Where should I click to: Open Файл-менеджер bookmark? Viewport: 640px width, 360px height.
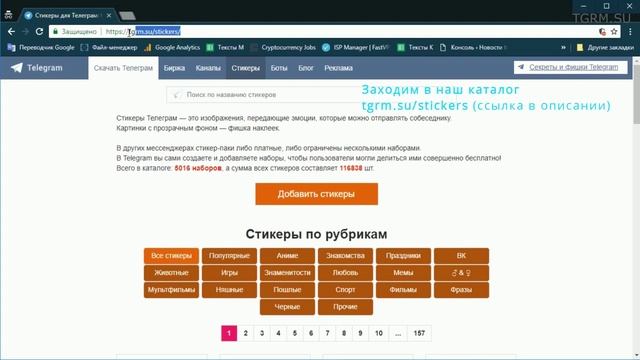(x=109, y=47)
